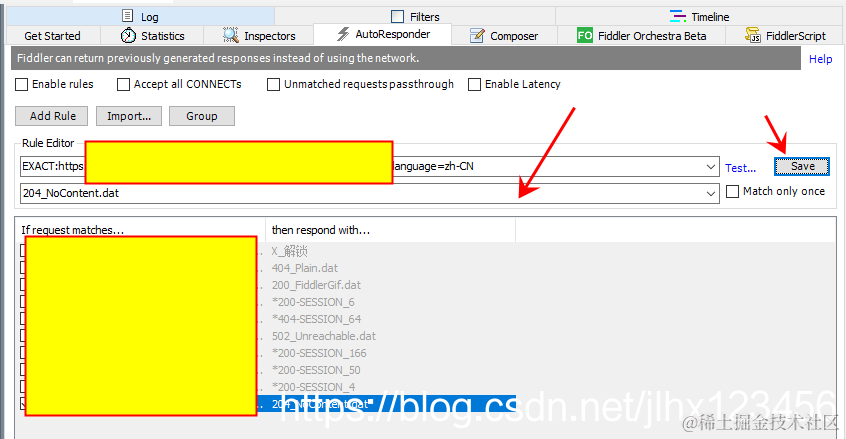The image size is (846, 439).
Task: Expand the response action dropdown arrow
Action: 711,194
